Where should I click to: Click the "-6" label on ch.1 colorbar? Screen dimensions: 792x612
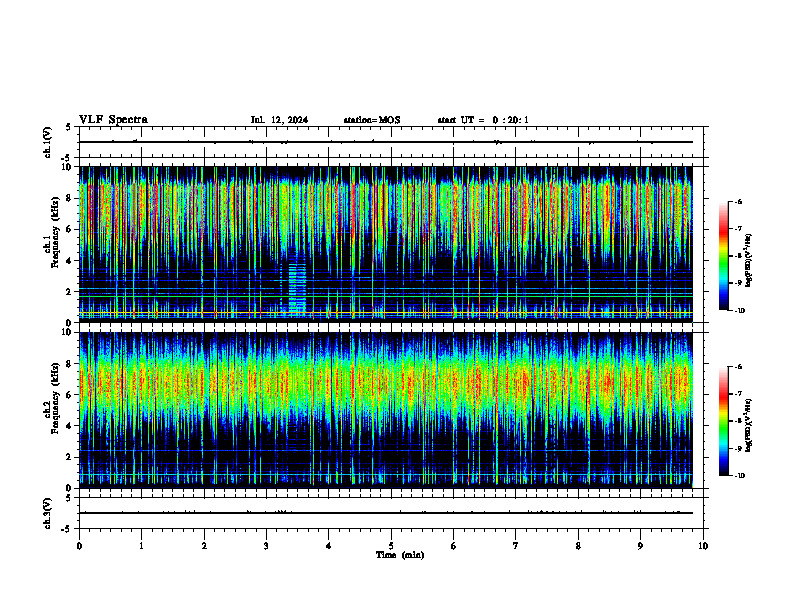[738, 201]
